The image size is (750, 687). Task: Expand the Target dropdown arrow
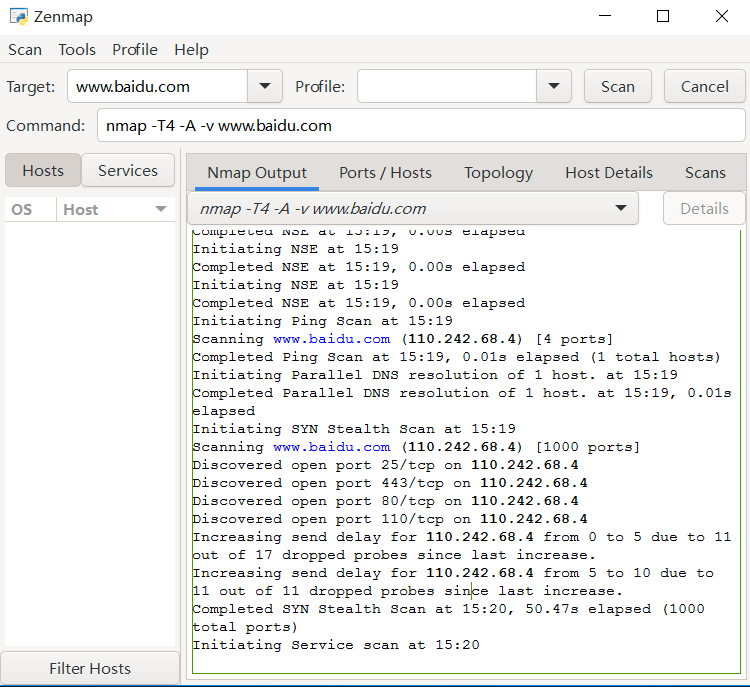click(265, 87)
